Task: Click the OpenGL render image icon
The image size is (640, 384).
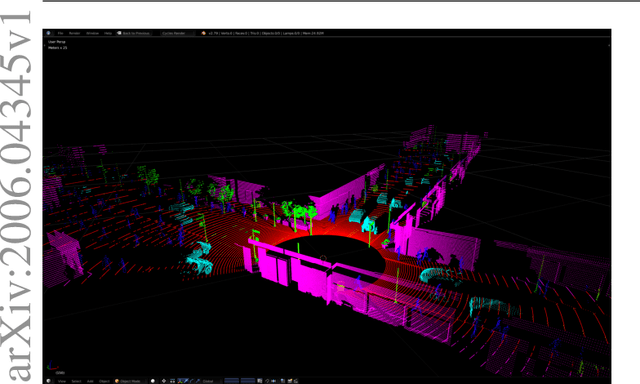Action: [x=290, y=381]
